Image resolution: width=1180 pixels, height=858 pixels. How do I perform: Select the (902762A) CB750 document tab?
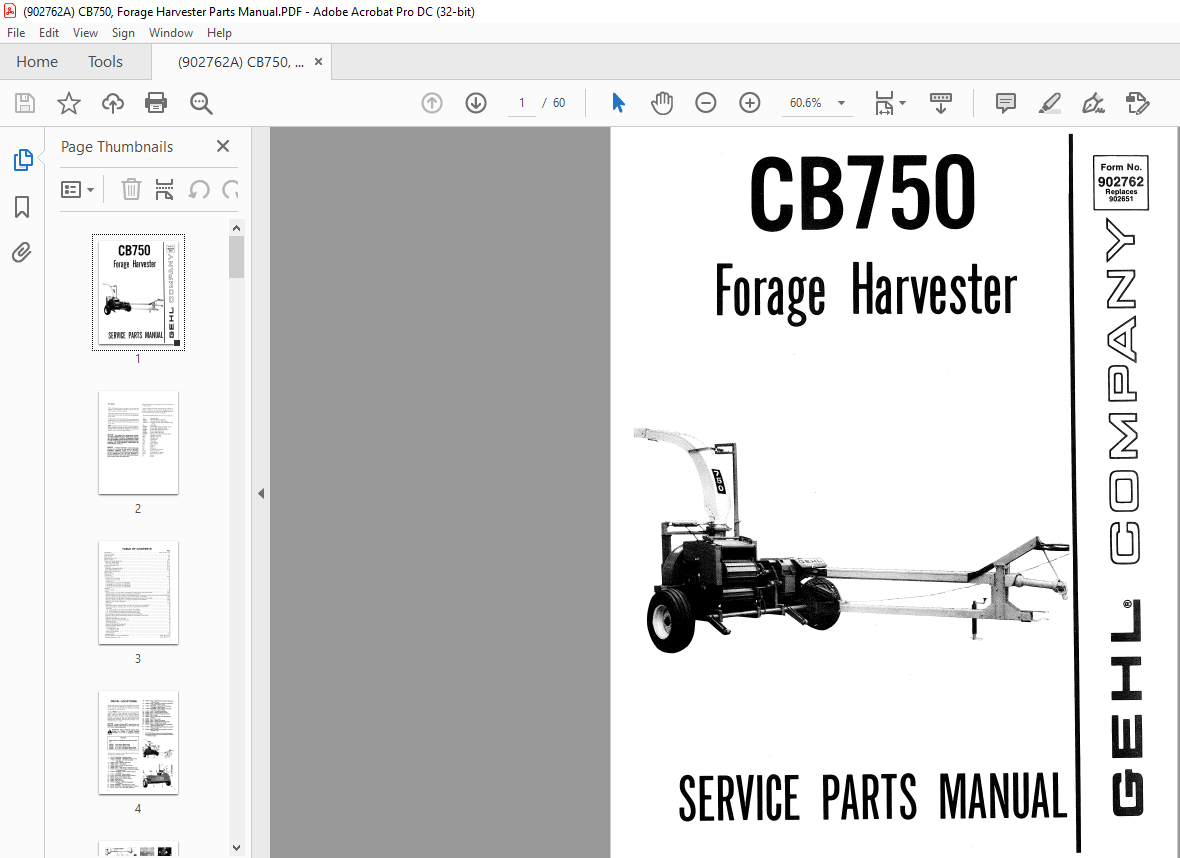(x=241, y=62)
